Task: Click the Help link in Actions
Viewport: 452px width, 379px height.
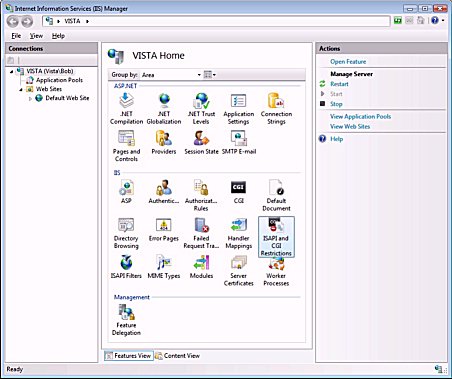Action: coord(336,139)
